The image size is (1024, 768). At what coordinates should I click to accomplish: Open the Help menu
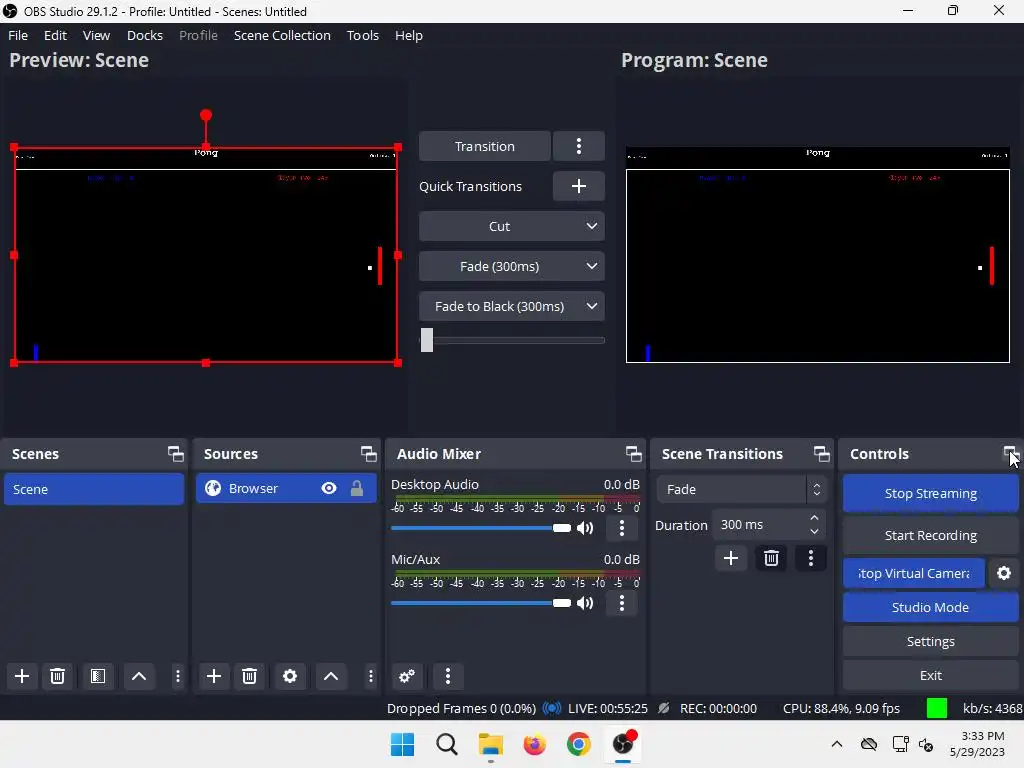409,35
